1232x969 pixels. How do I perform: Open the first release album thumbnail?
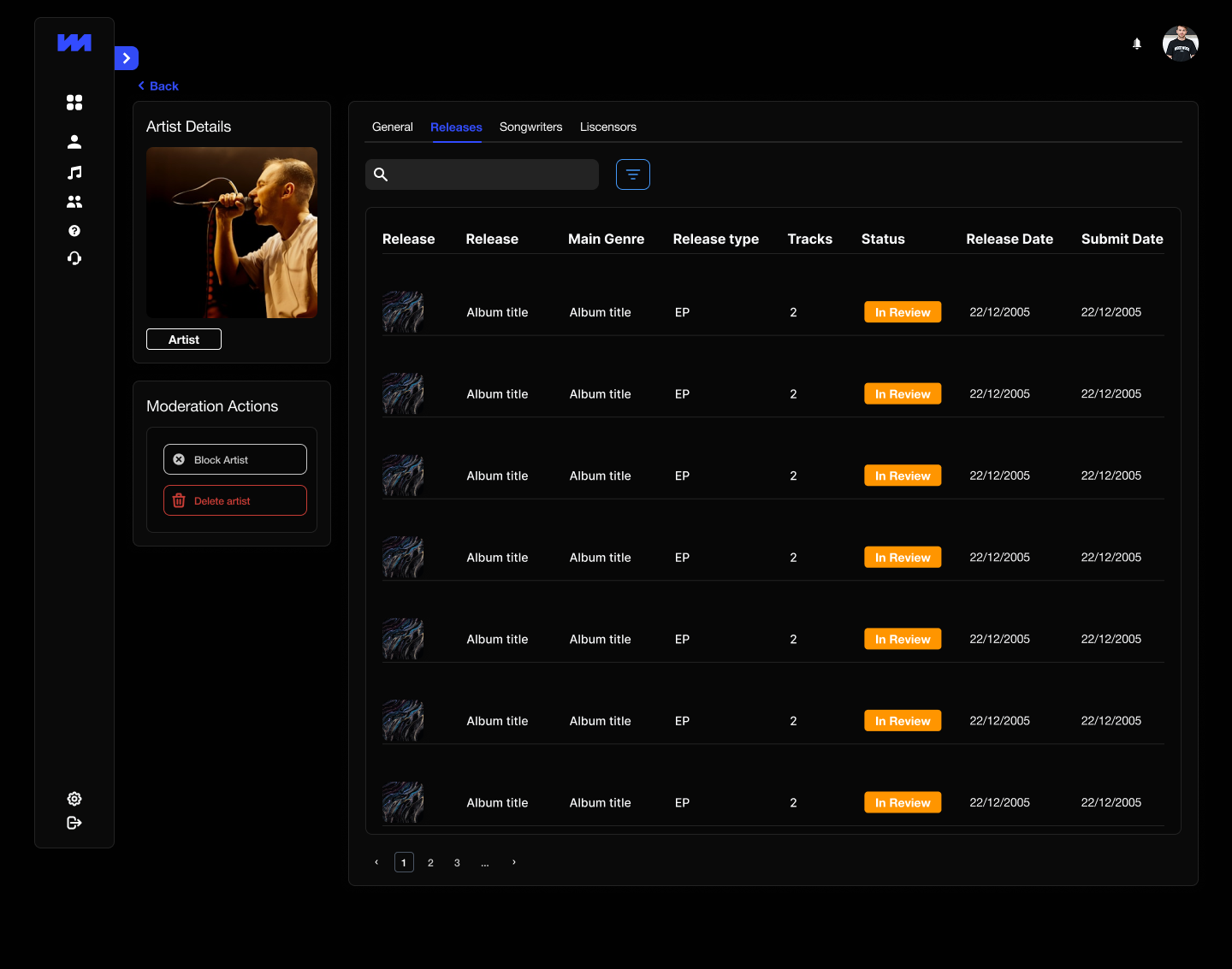point(403,312)
